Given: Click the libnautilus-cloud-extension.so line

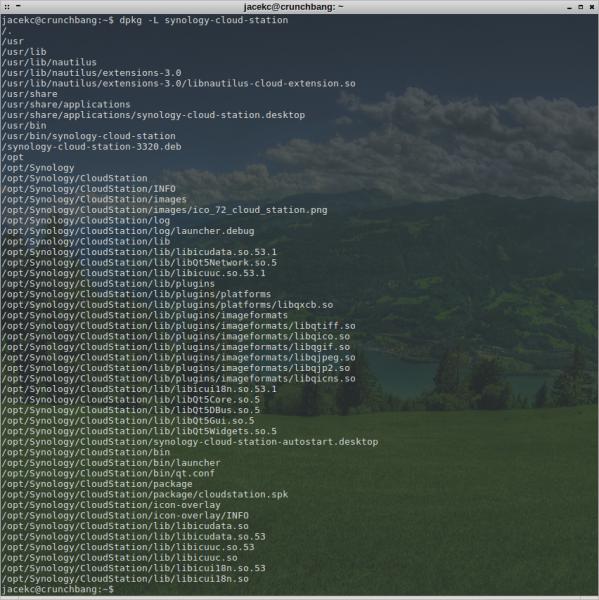Looking at the screenshot, I should 179,83.
